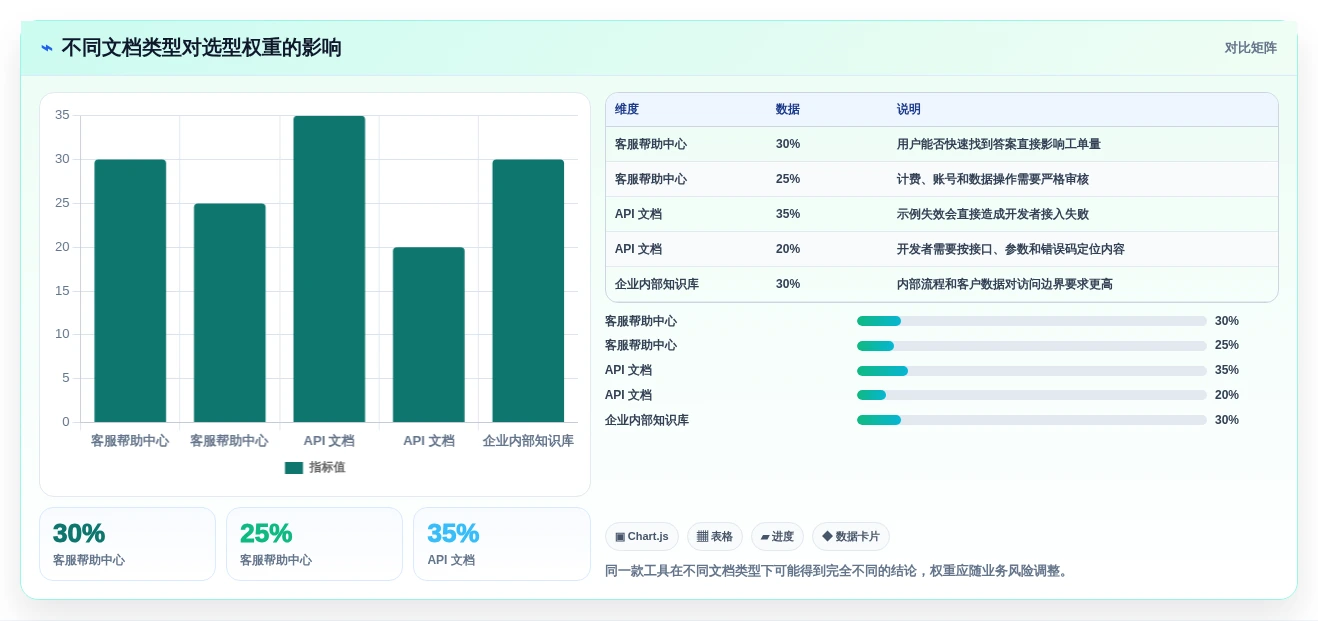Select the tallest API 文档 bar reaching 35
Image resolution: width=1318 pixels, height=621 pixels.
[x=329, y=269]
